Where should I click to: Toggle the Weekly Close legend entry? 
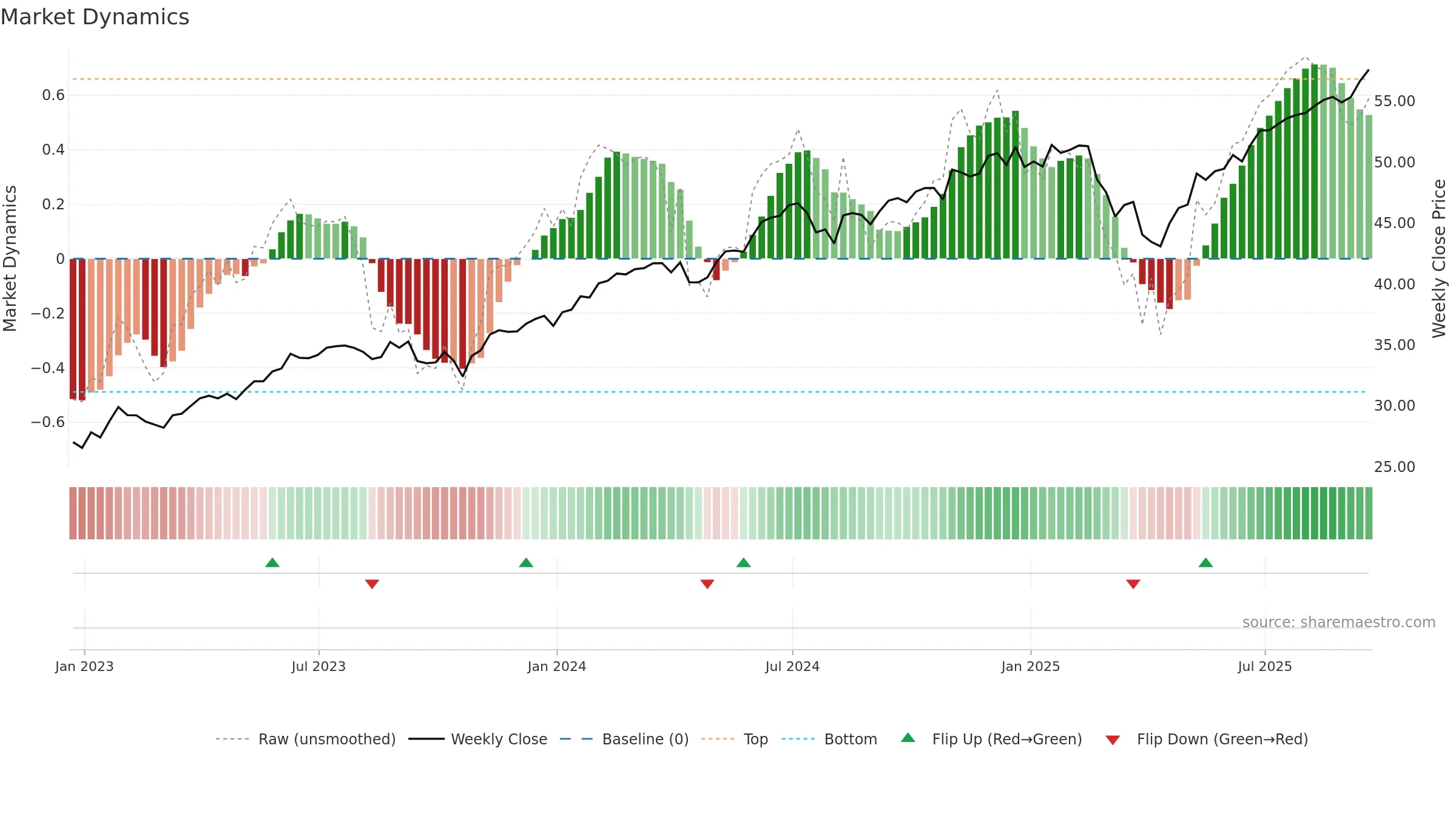[477, 739]
